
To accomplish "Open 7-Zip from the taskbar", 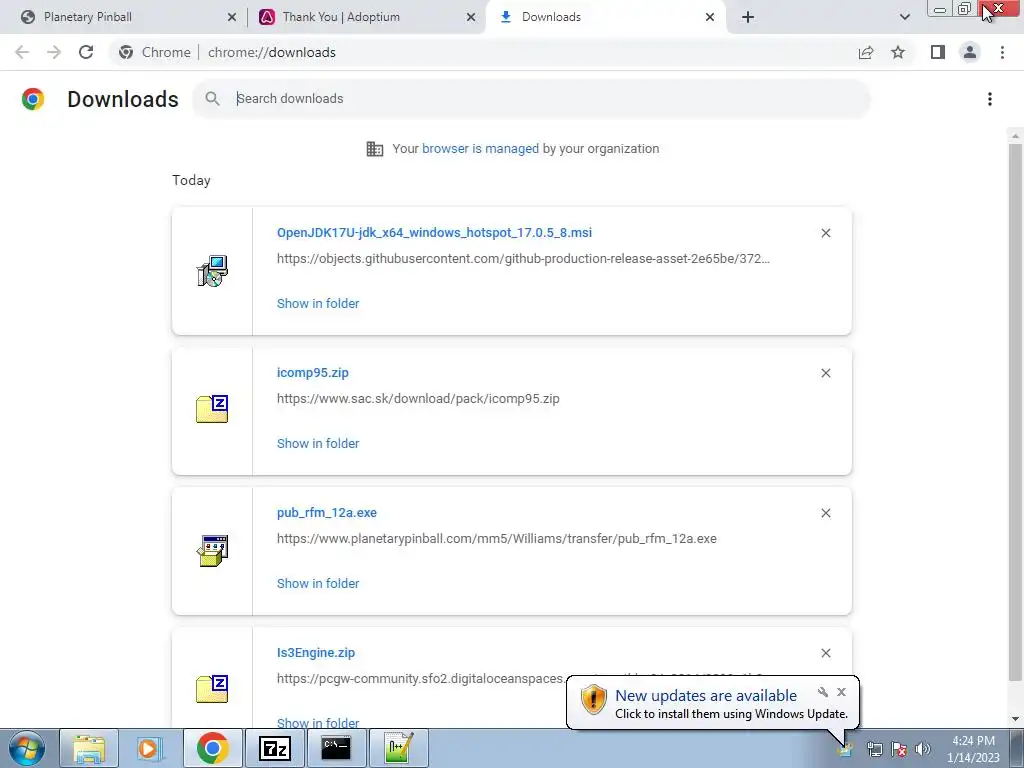I will click(x=274, y=748).
